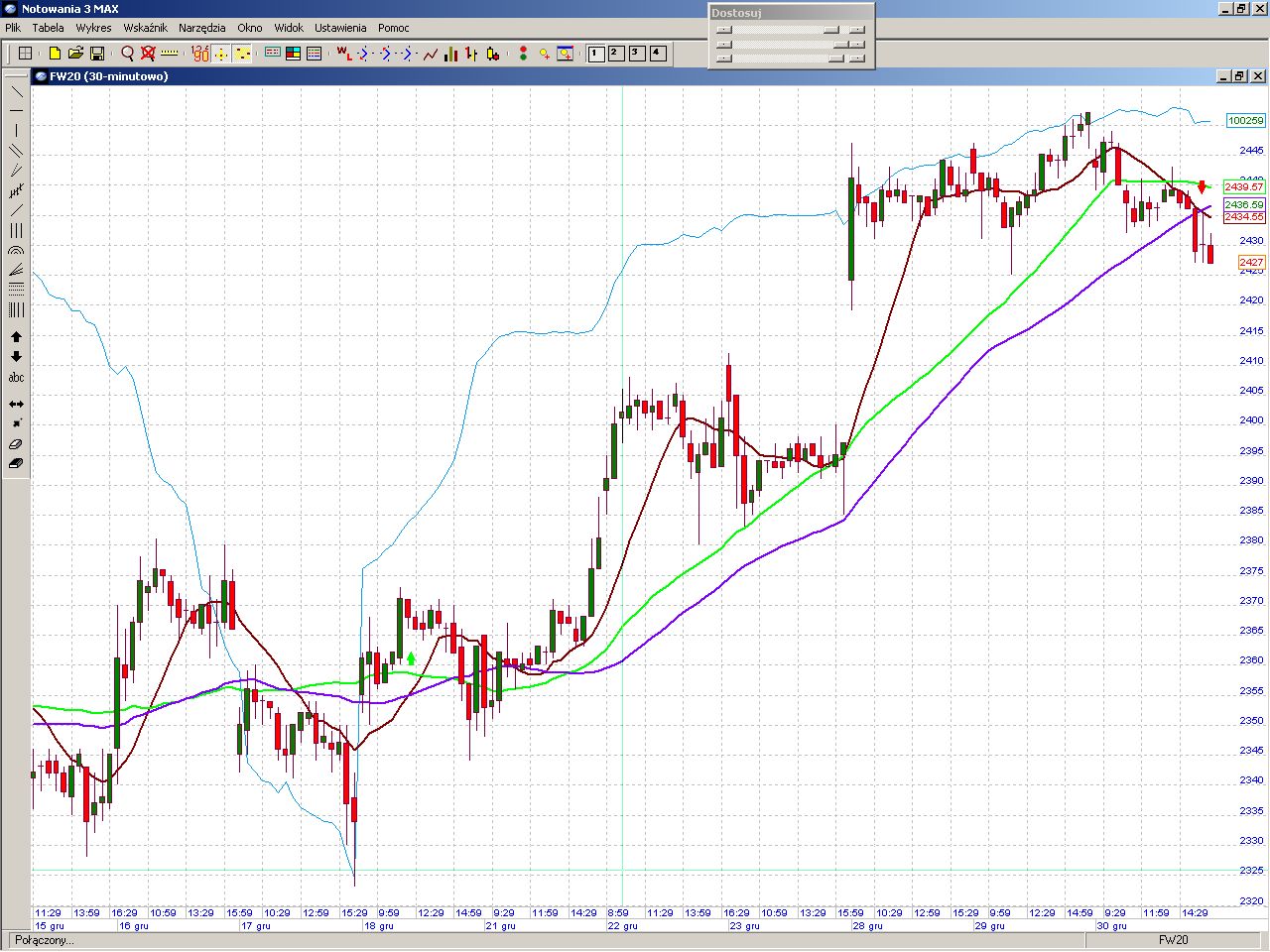Click the Połączony status text

pyautogui.click(x=45, y=940)
